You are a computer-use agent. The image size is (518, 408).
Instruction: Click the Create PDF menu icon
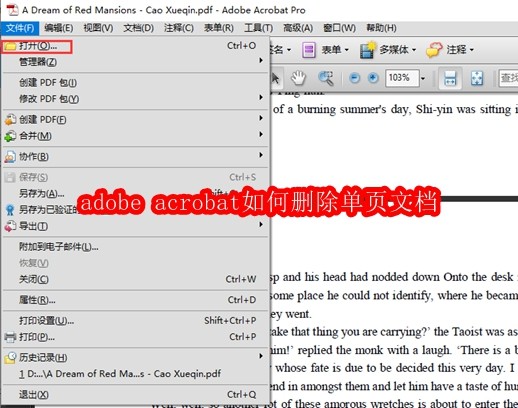[x=10, y=119]
